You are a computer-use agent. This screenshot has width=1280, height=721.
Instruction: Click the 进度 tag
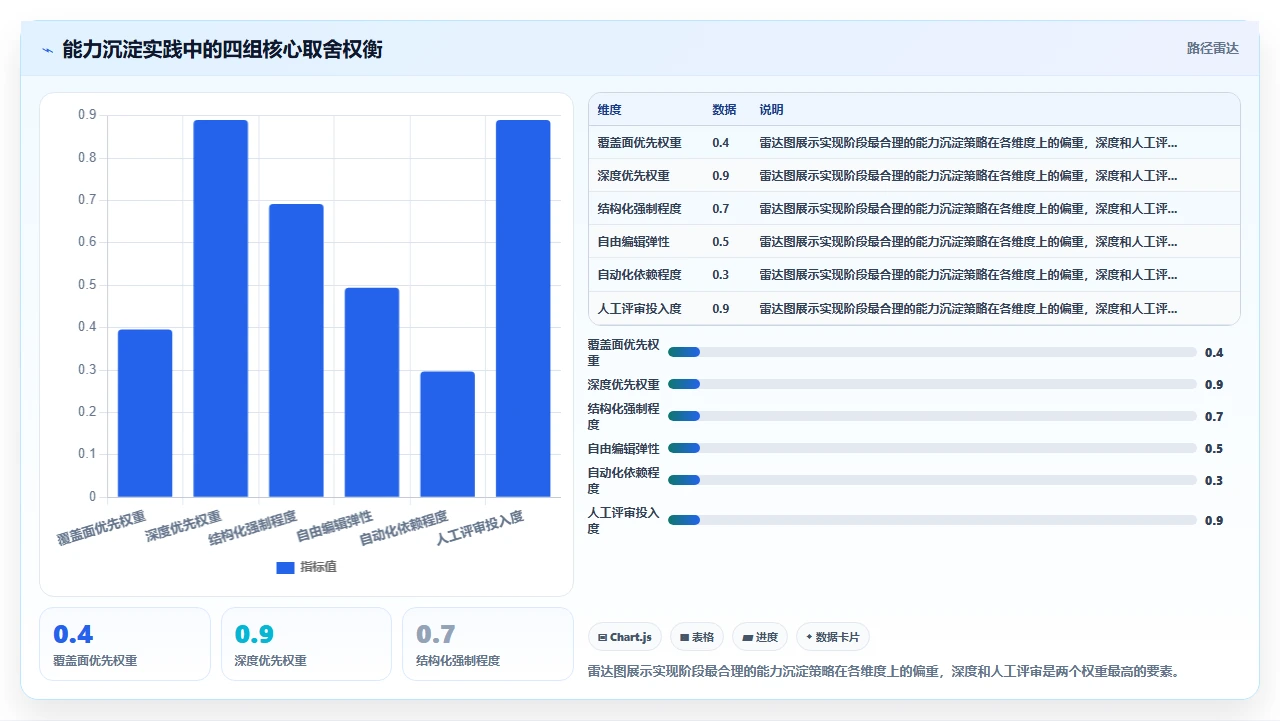(760, 637)
